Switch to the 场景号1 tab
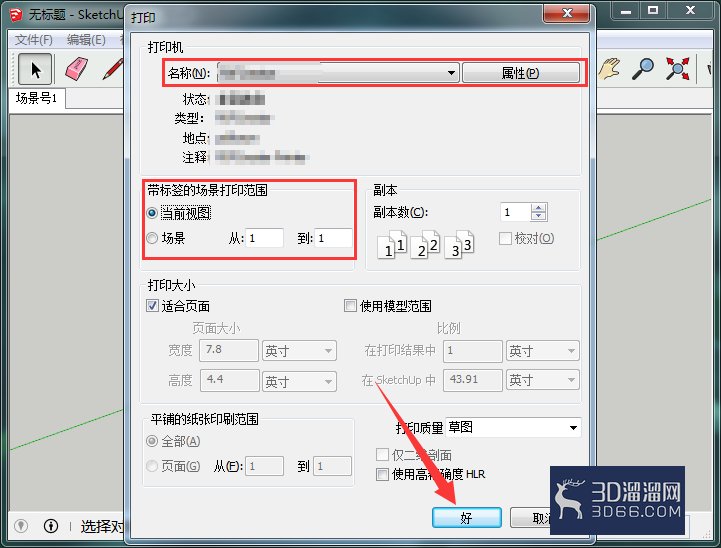 (37, 98)
